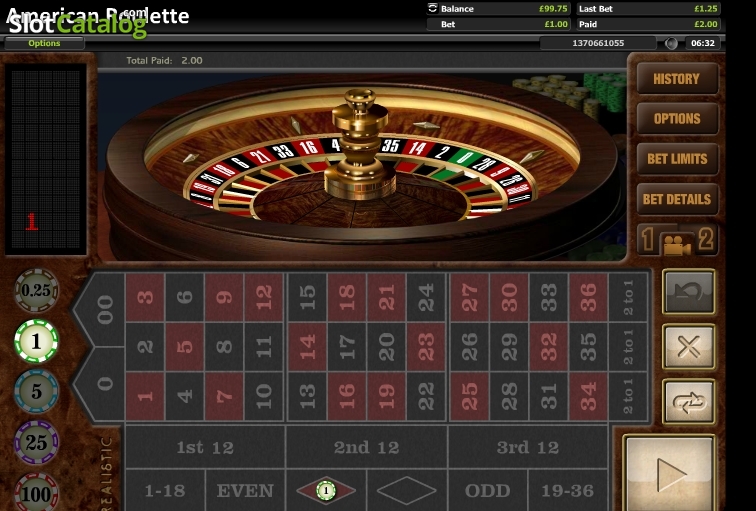
Task: View the BET LIMITS
Action: coord(677,159)
